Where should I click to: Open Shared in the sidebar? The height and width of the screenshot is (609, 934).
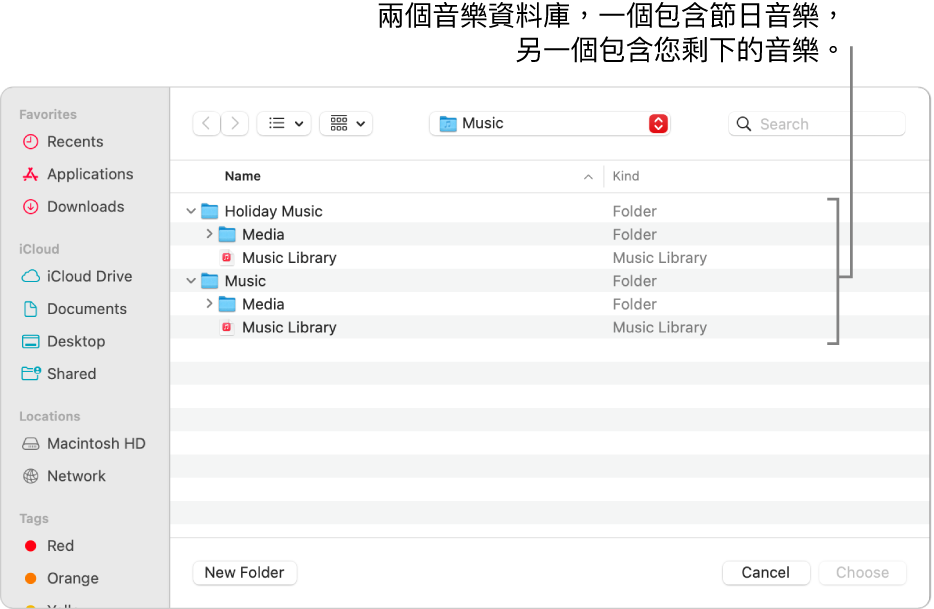point(59,374)
